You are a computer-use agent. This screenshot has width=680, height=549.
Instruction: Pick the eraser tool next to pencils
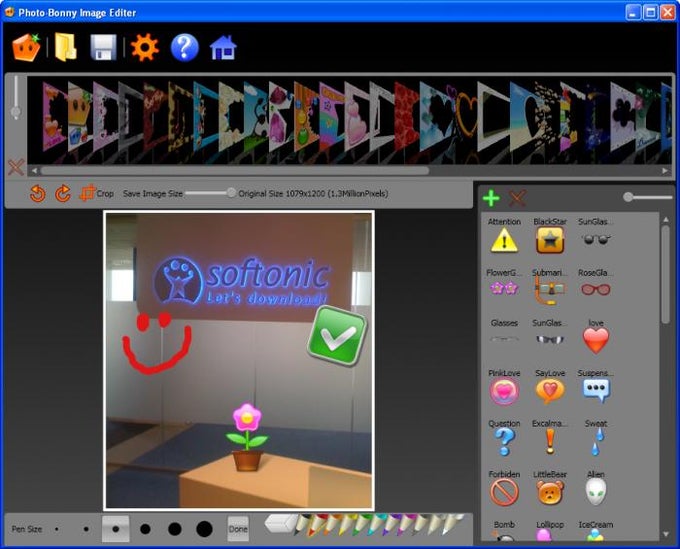pos(281,523)
